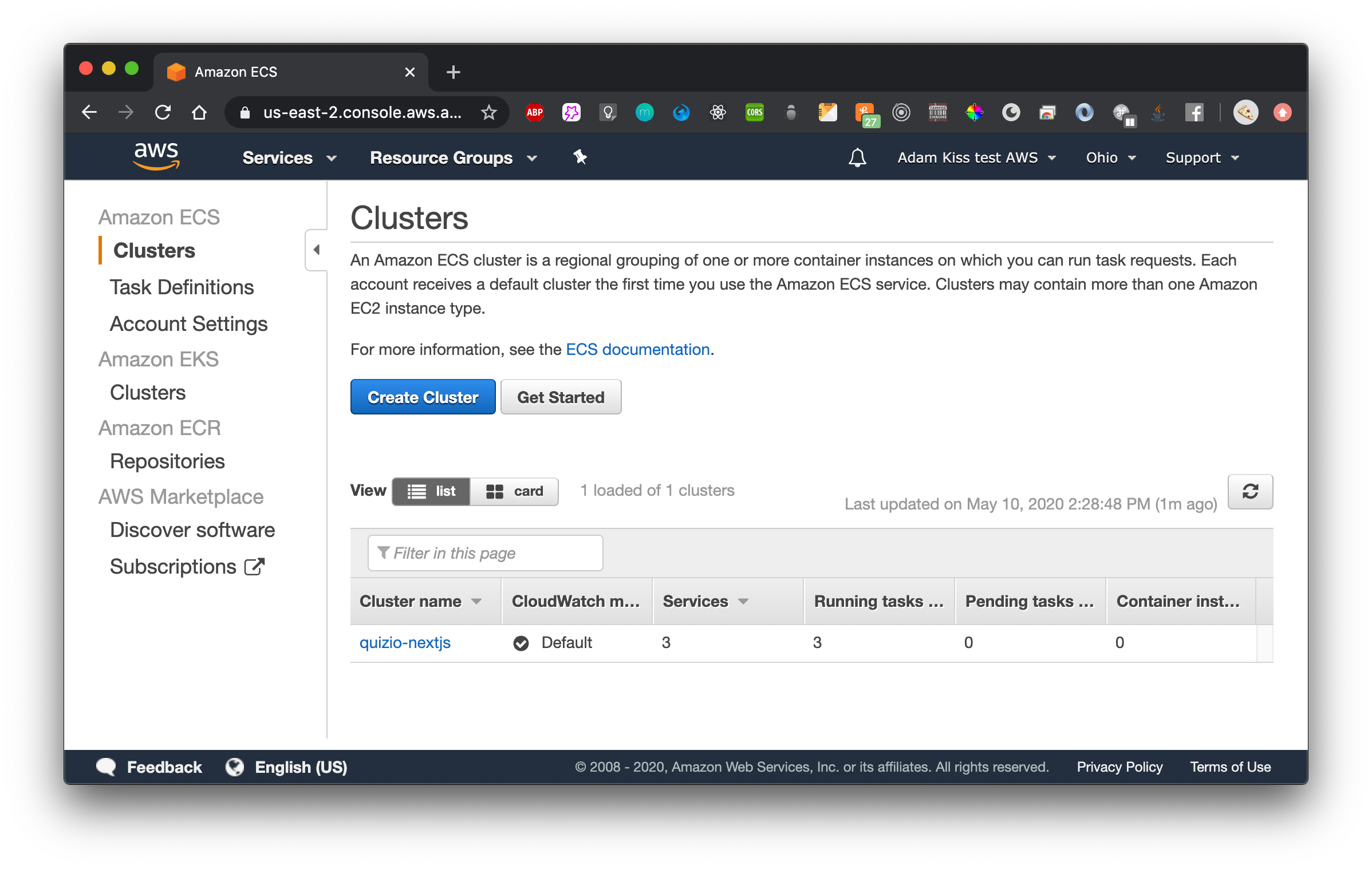Sort by Running tasks column header
1372x869 pixels.
click(x=880, y=601)
